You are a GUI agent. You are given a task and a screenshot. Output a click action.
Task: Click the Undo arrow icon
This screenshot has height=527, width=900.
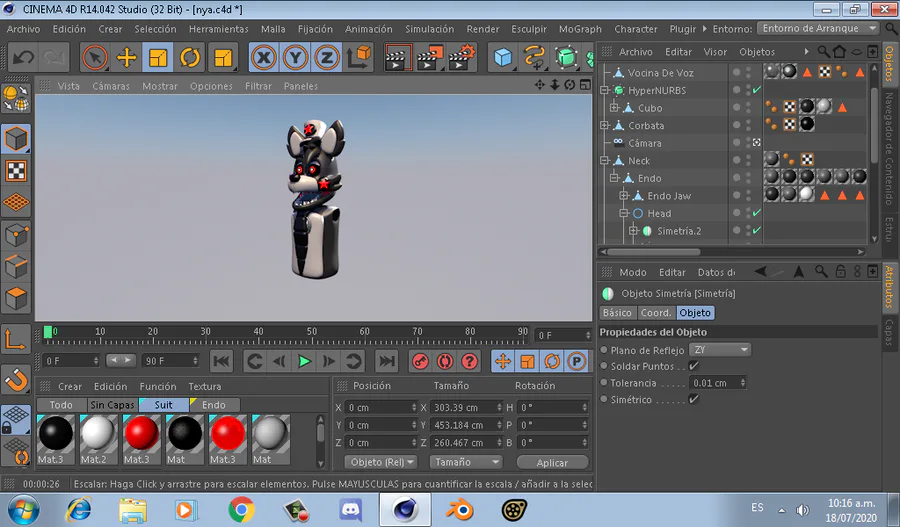(23, 57)
